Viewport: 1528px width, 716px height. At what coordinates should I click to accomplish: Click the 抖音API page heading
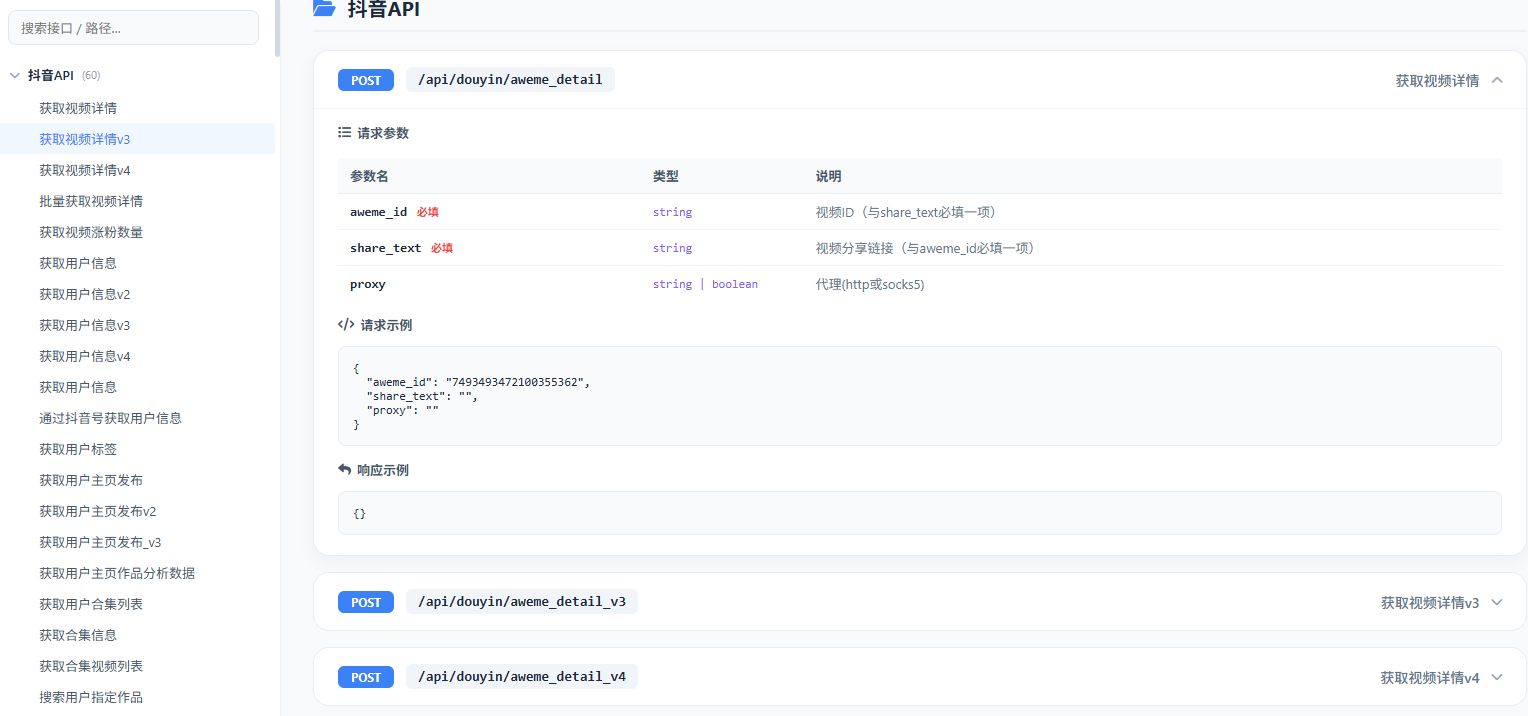[383, 9]
